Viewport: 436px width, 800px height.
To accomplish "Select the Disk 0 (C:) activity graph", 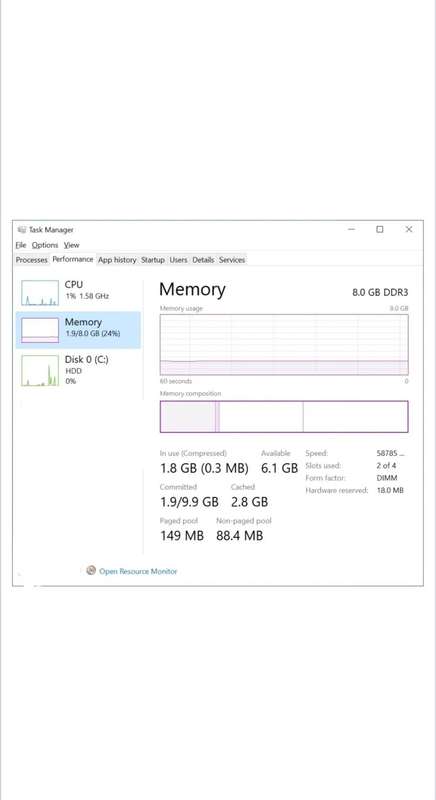I will (40, 370).
